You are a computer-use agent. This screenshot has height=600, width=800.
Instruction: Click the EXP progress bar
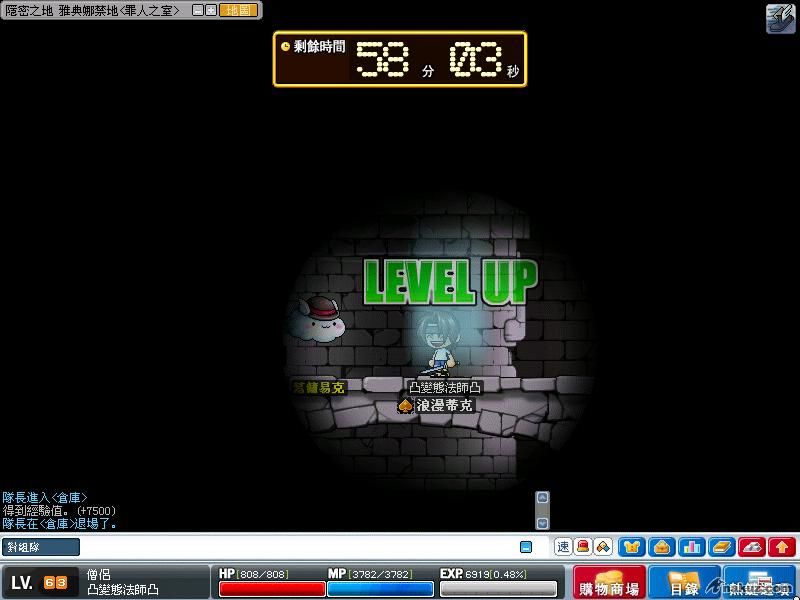498,589
